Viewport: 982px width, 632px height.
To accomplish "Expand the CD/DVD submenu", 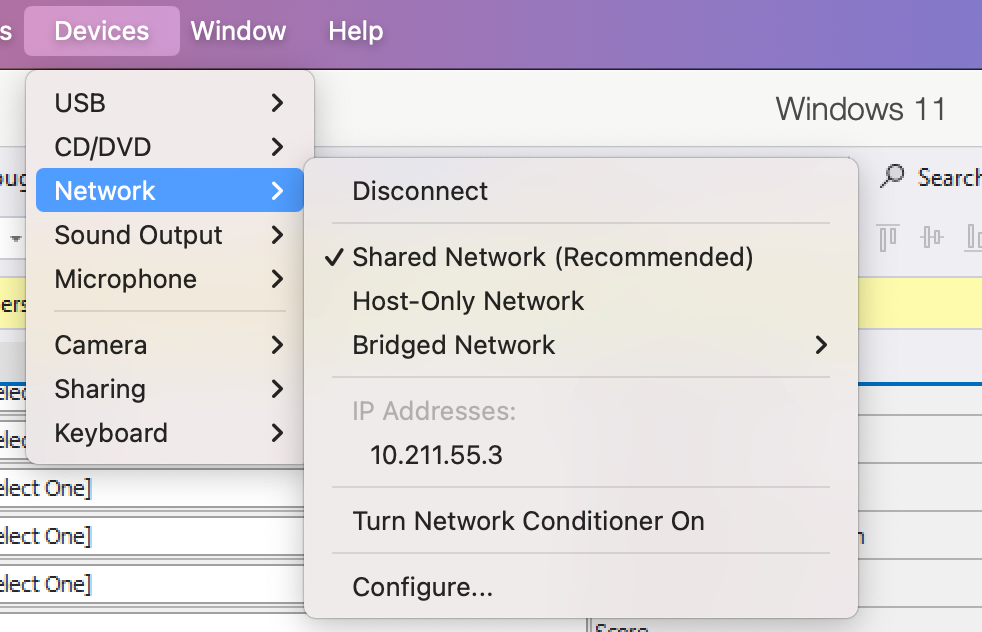I will [170, 147].
